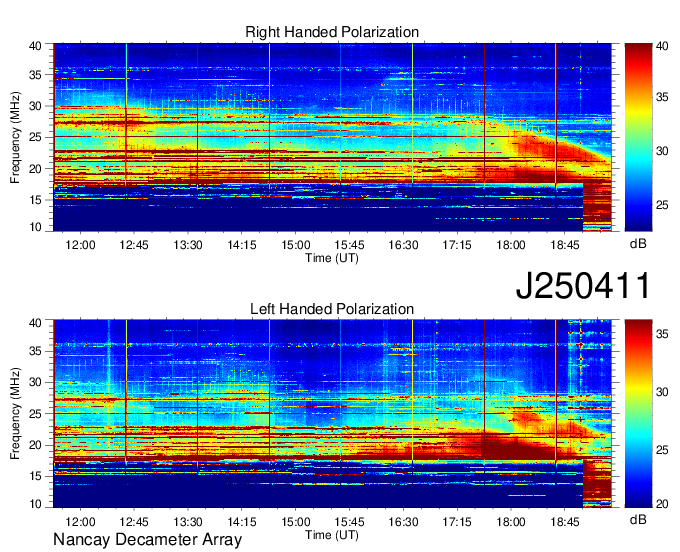Click 18:00 time tick on left-handed plot
The width and height of the screenshot is (680, 552).
click(x=511, y=522)
